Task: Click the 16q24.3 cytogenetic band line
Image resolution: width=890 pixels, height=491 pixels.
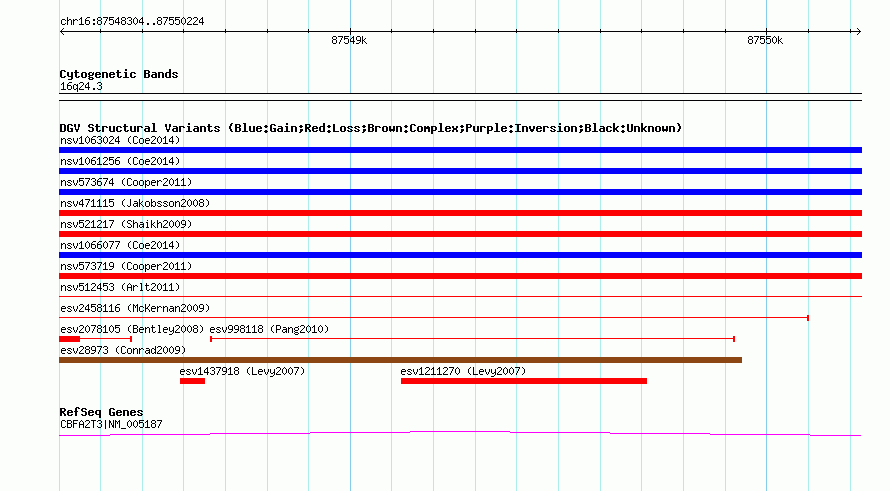Action: [x=460, y=97]
